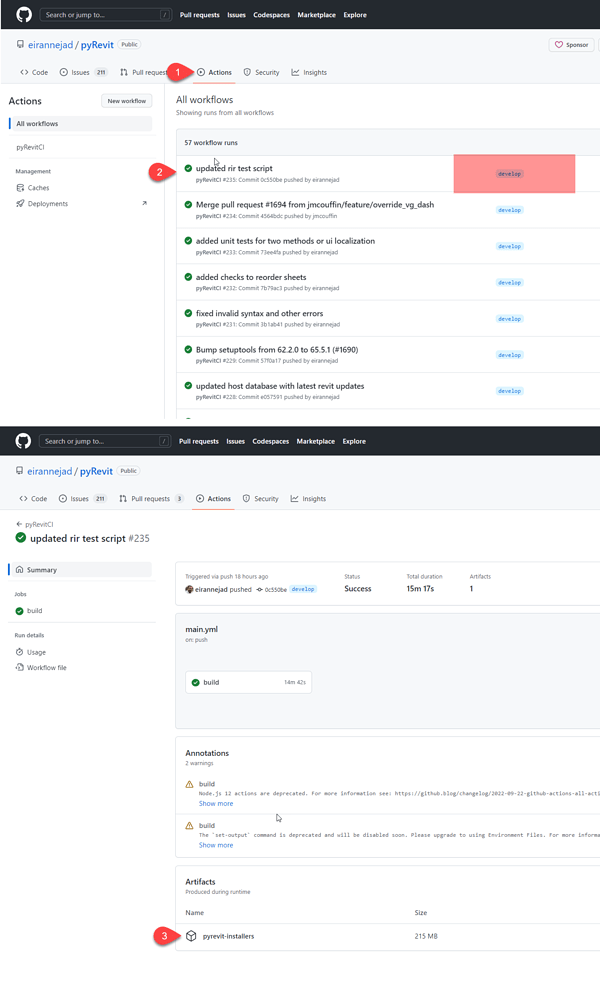Viewport: 600px width, 1000px height.
Task: Click the Search or jump to field
Action: (105, 14)
